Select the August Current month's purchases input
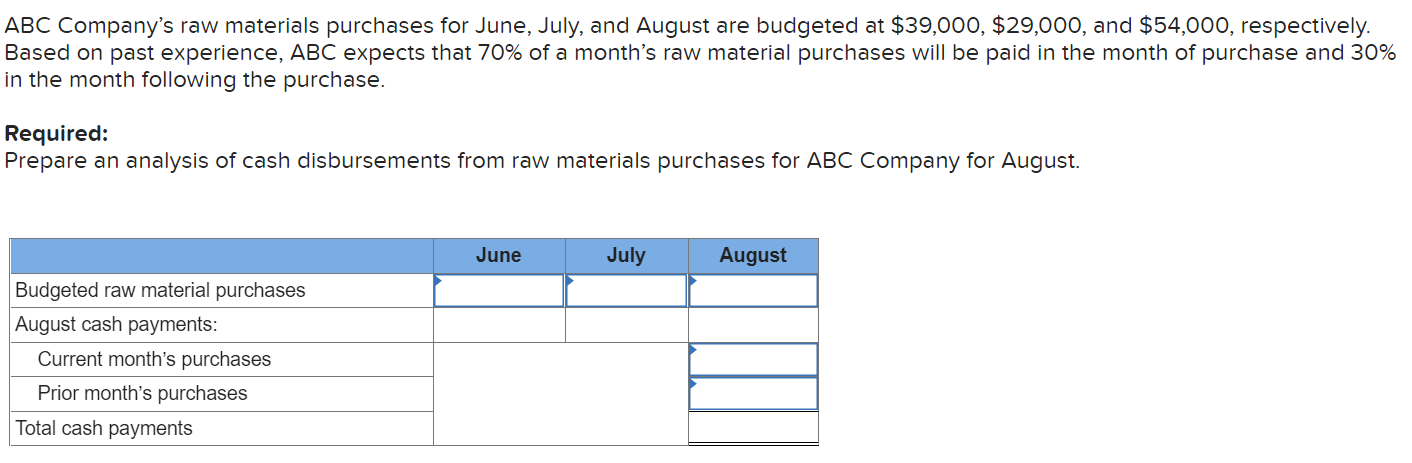 pyautogui.click(x=753, y=359)
